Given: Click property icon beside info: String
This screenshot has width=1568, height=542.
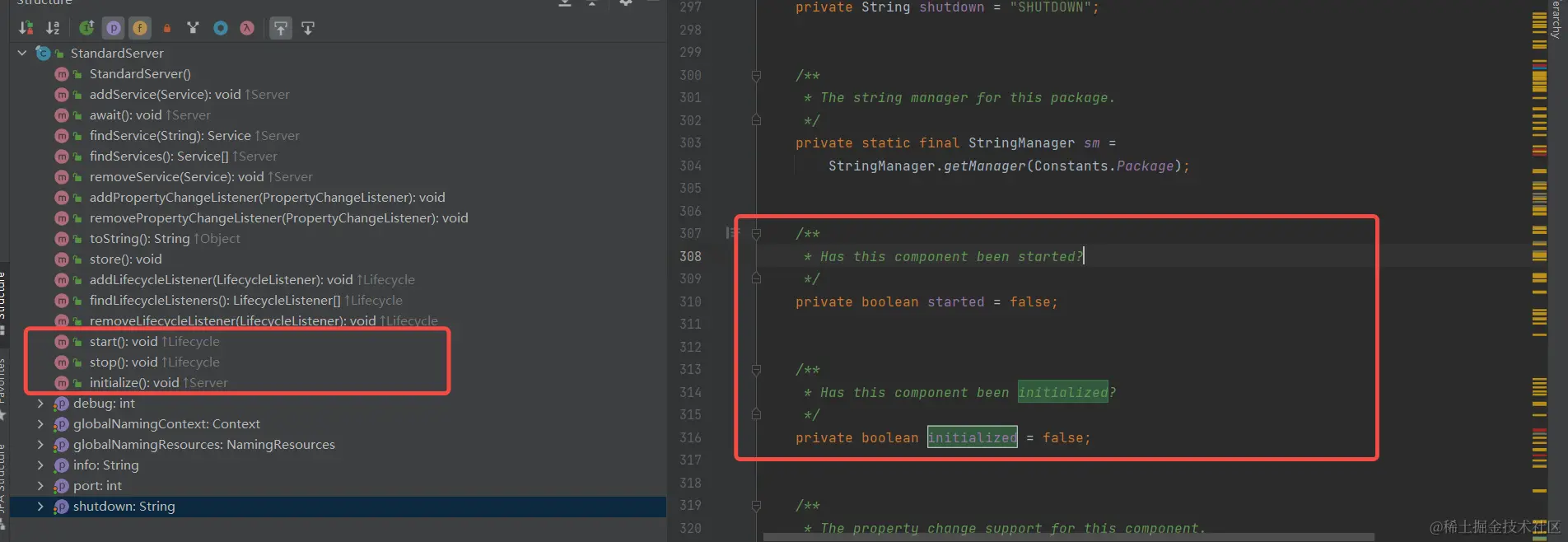Looking at the screenshot, I should pos(61,465).
